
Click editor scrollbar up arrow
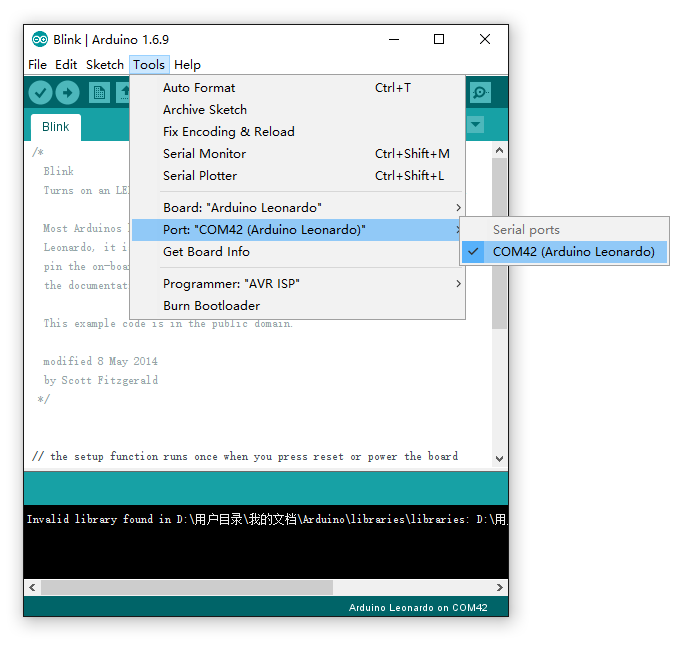coord(499,151)
